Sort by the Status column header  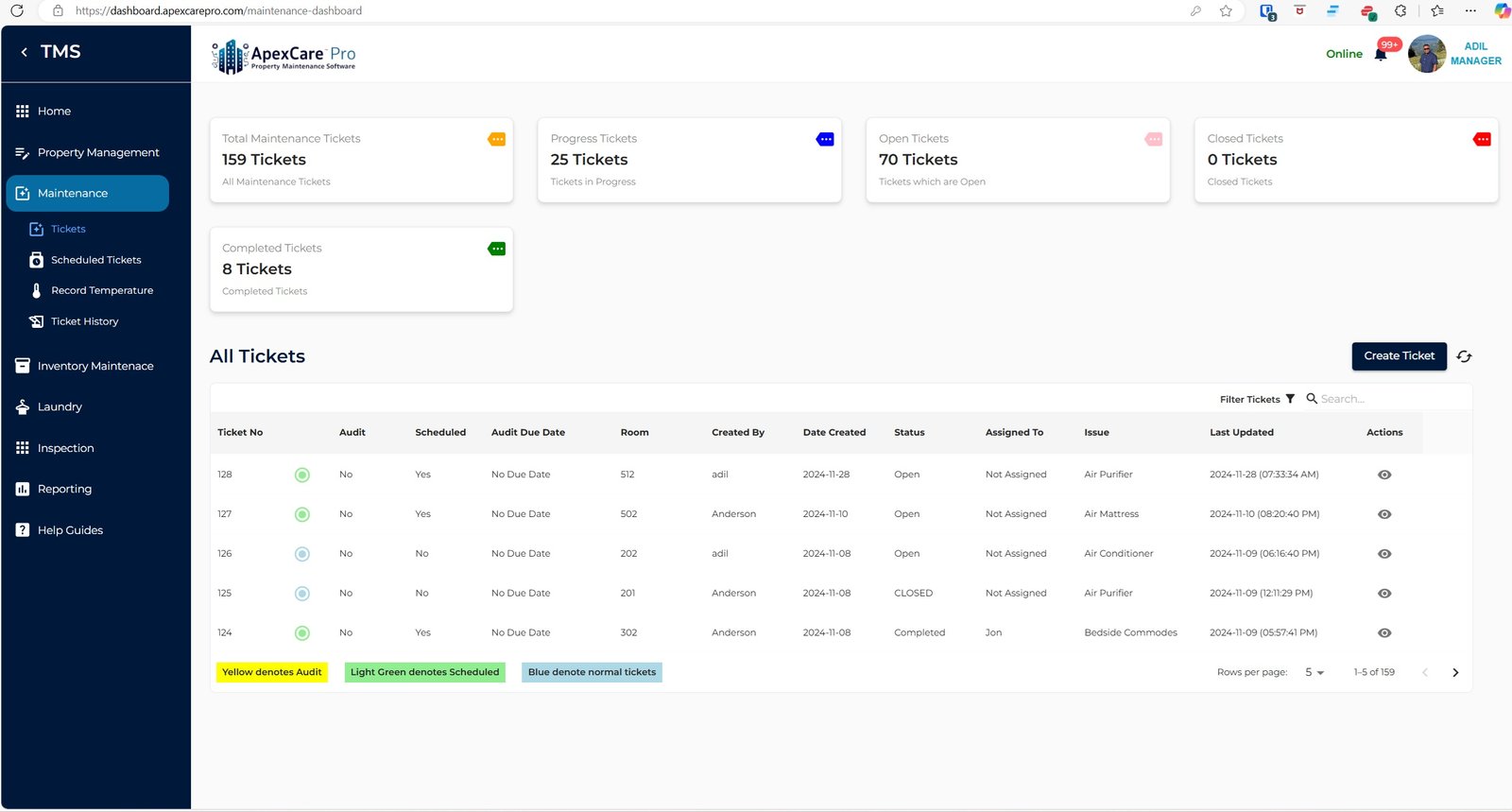(x=909, y=432)
